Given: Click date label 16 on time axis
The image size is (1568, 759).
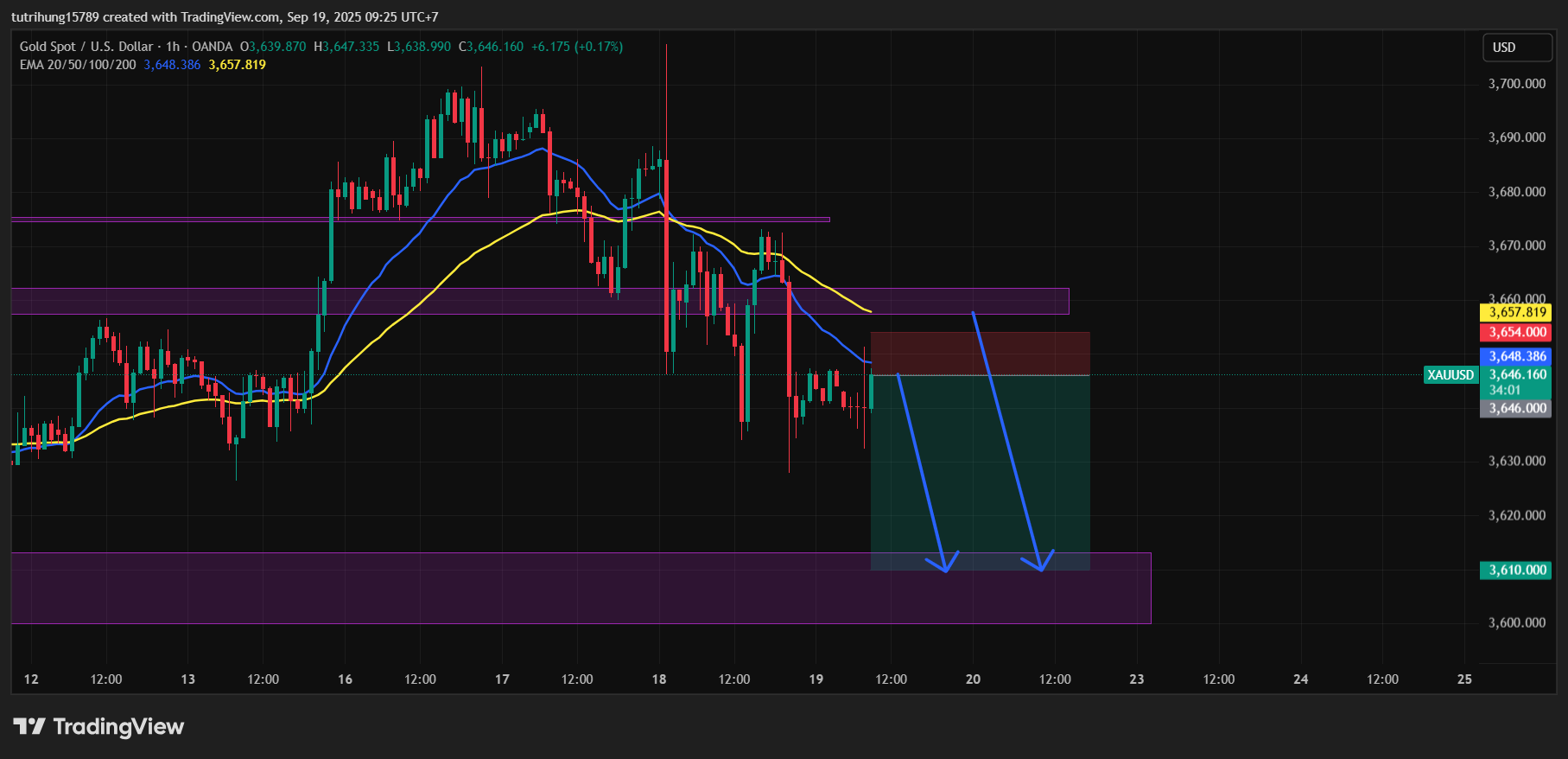Looking at the screenshot, I should pyautogui.click(x=346, y=679).
